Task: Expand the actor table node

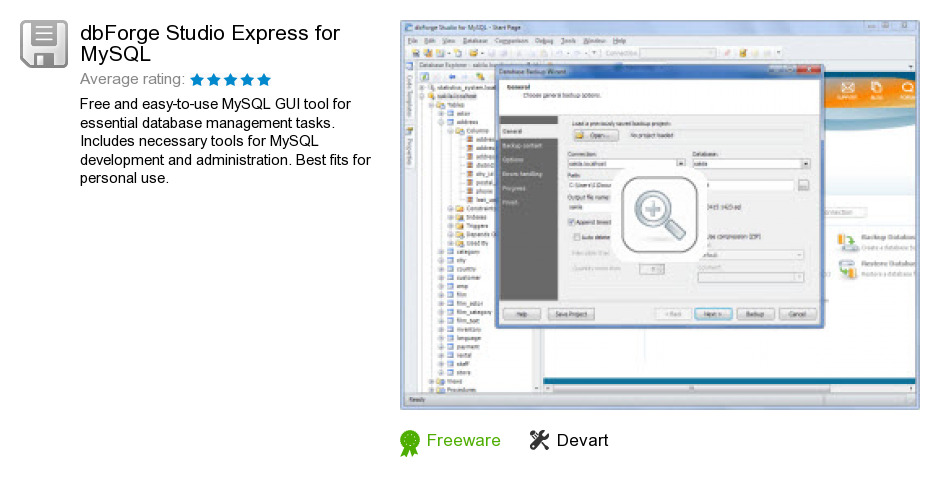Action: [x=441, y=113]
